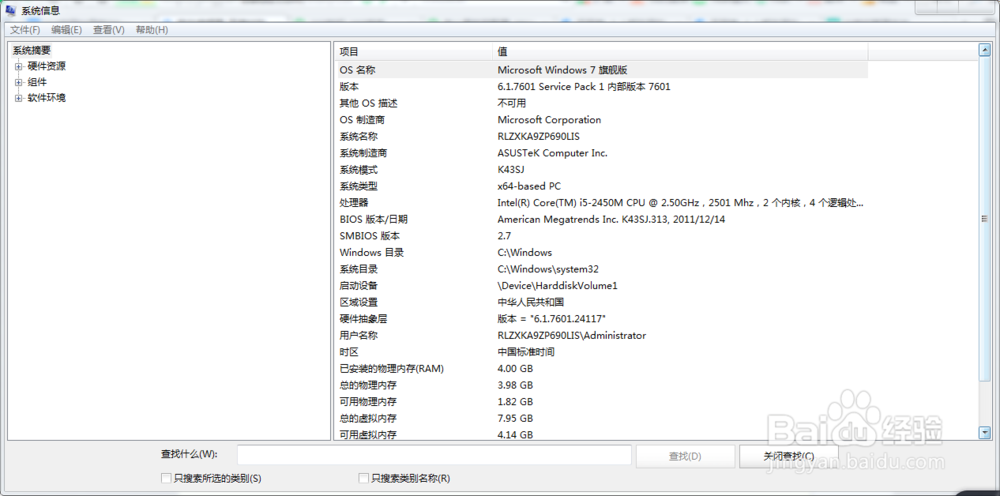The height and width of the screenshot is (496, 1000).
Task: Select the 其他 OS 描述 row
Action: tap(601, 103)
